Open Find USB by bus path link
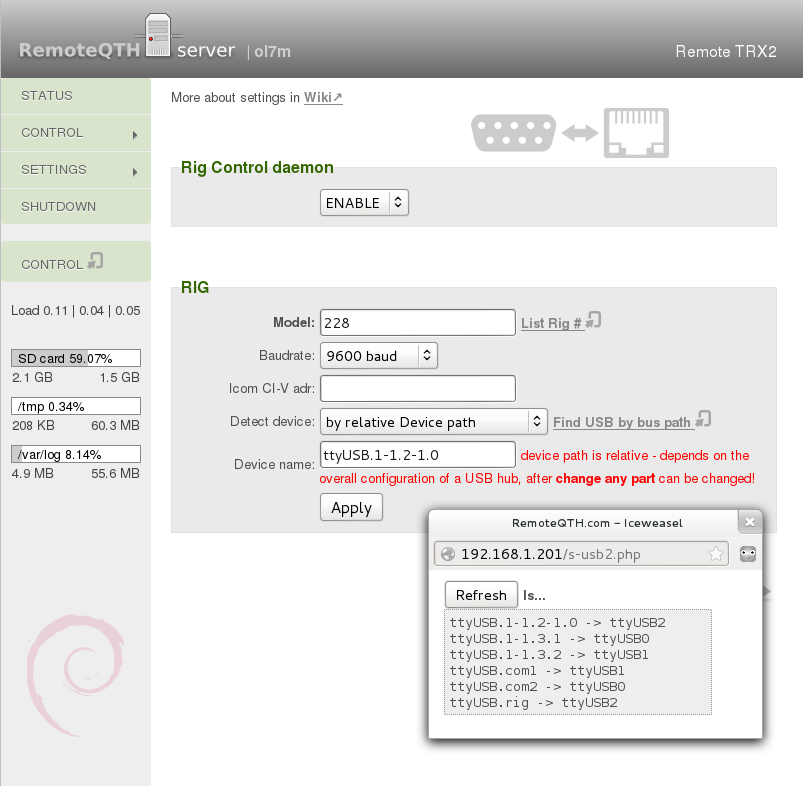Screen dimensions: 803x786 [622, 422]
